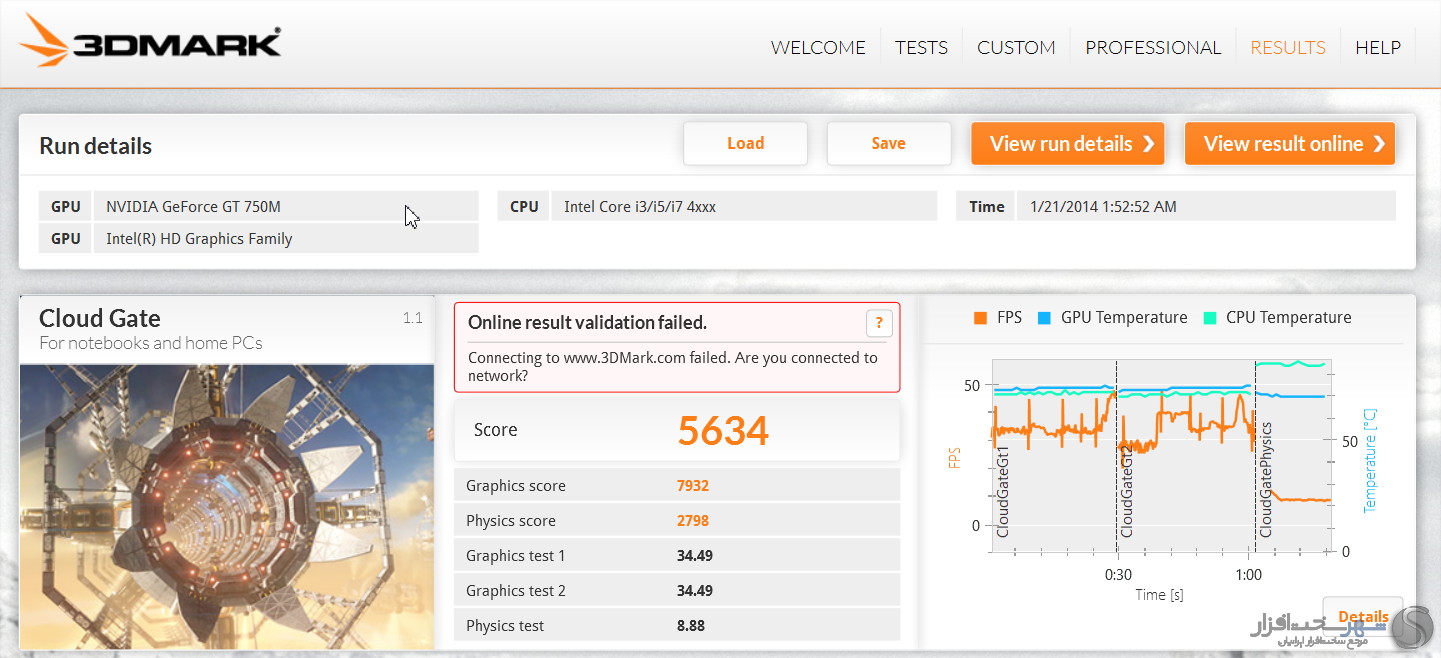
Task: Click the Graphics score row
Action: pyautogui.click(x=676, y=486)
